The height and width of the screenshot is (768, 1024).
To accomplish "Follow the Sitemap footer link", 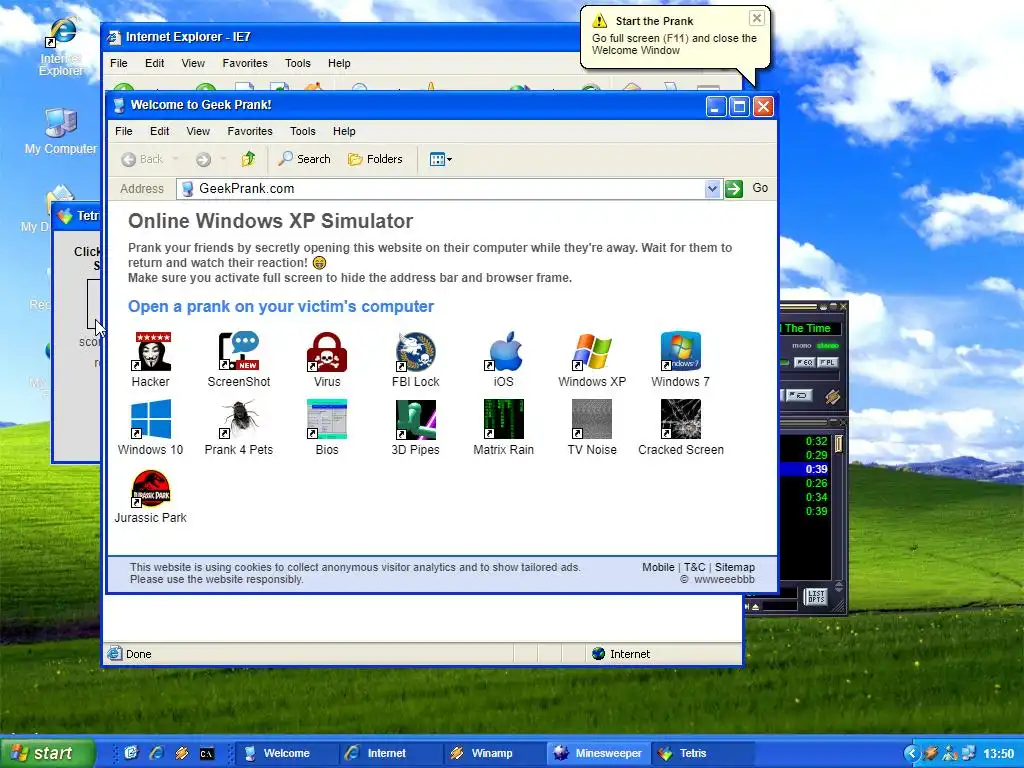I will (x=735, y=567).
